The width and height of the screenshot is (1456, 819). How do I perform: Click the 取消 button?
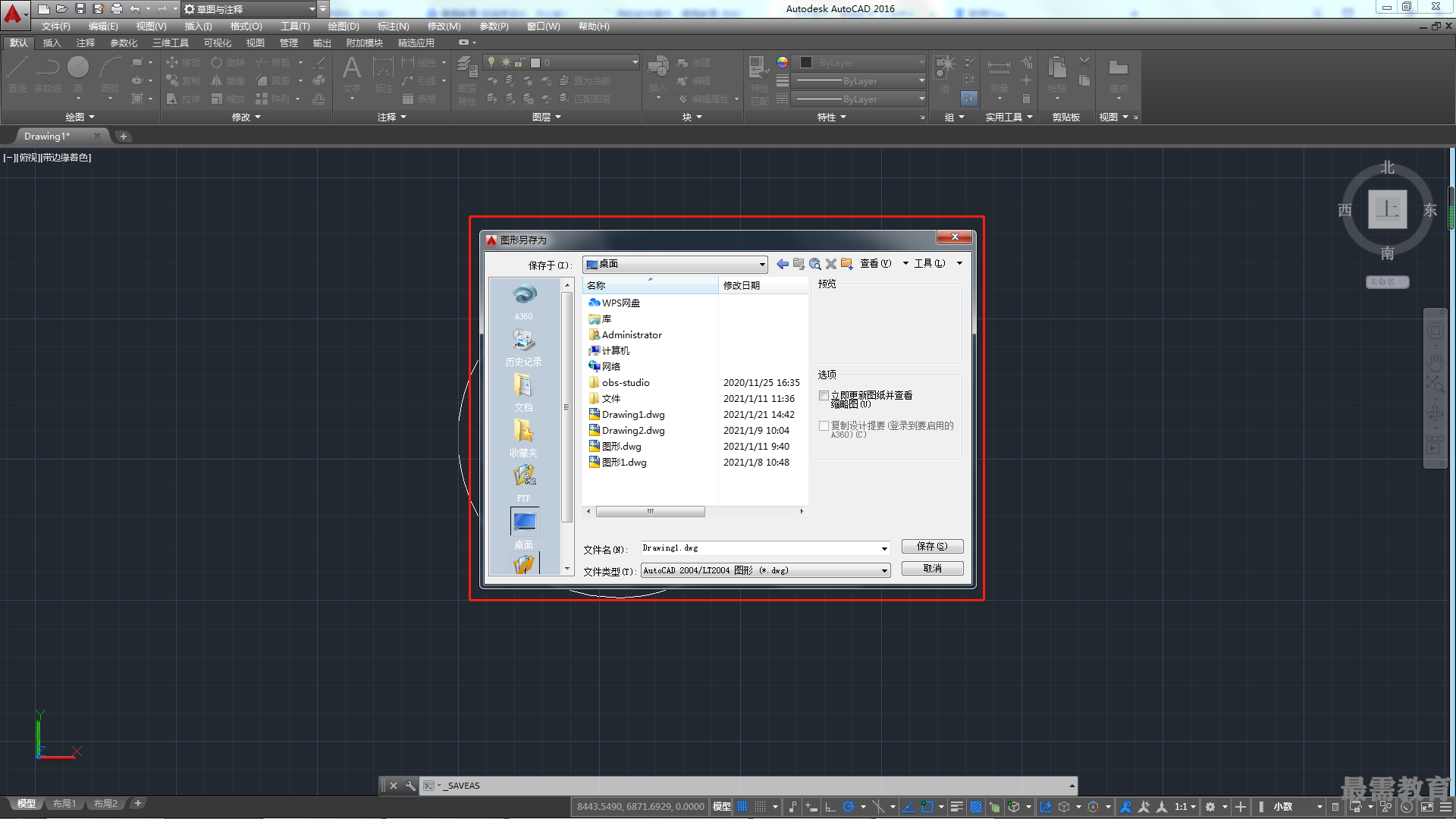(932, 569)
